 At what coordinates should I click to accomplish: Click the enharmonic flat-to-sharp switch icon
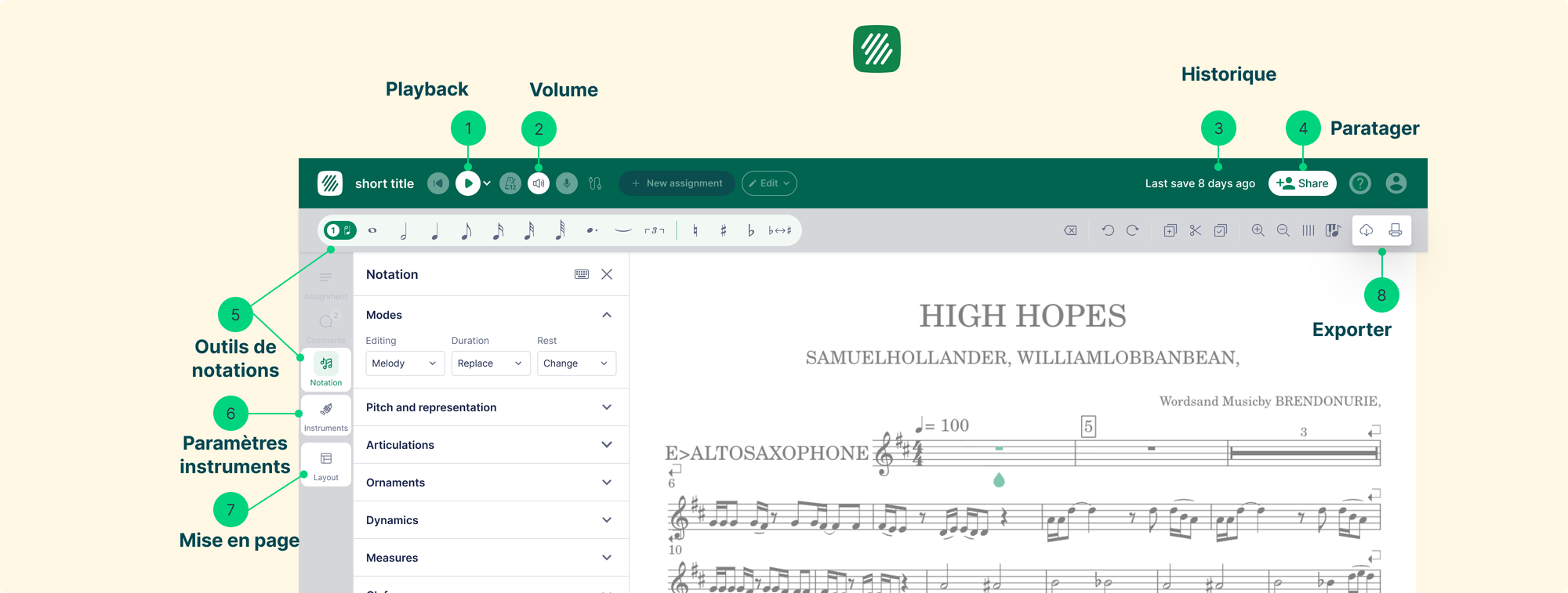point(780,230)
